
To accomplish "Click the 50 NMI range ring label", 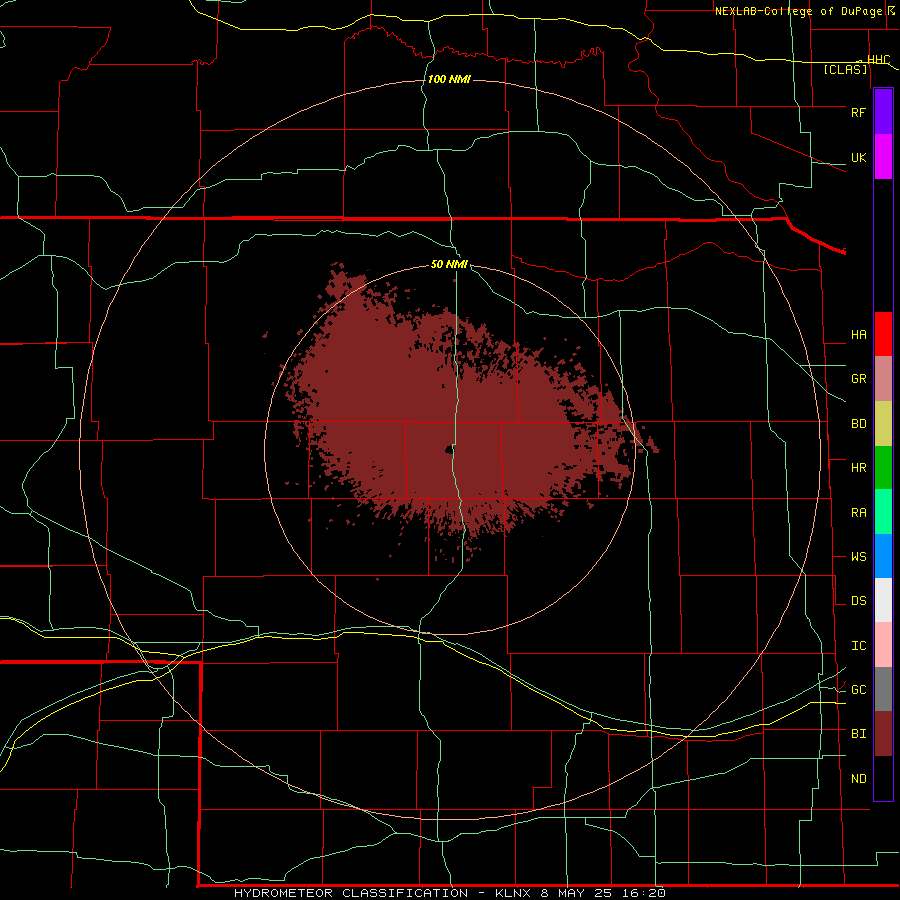I will point(449,265).
